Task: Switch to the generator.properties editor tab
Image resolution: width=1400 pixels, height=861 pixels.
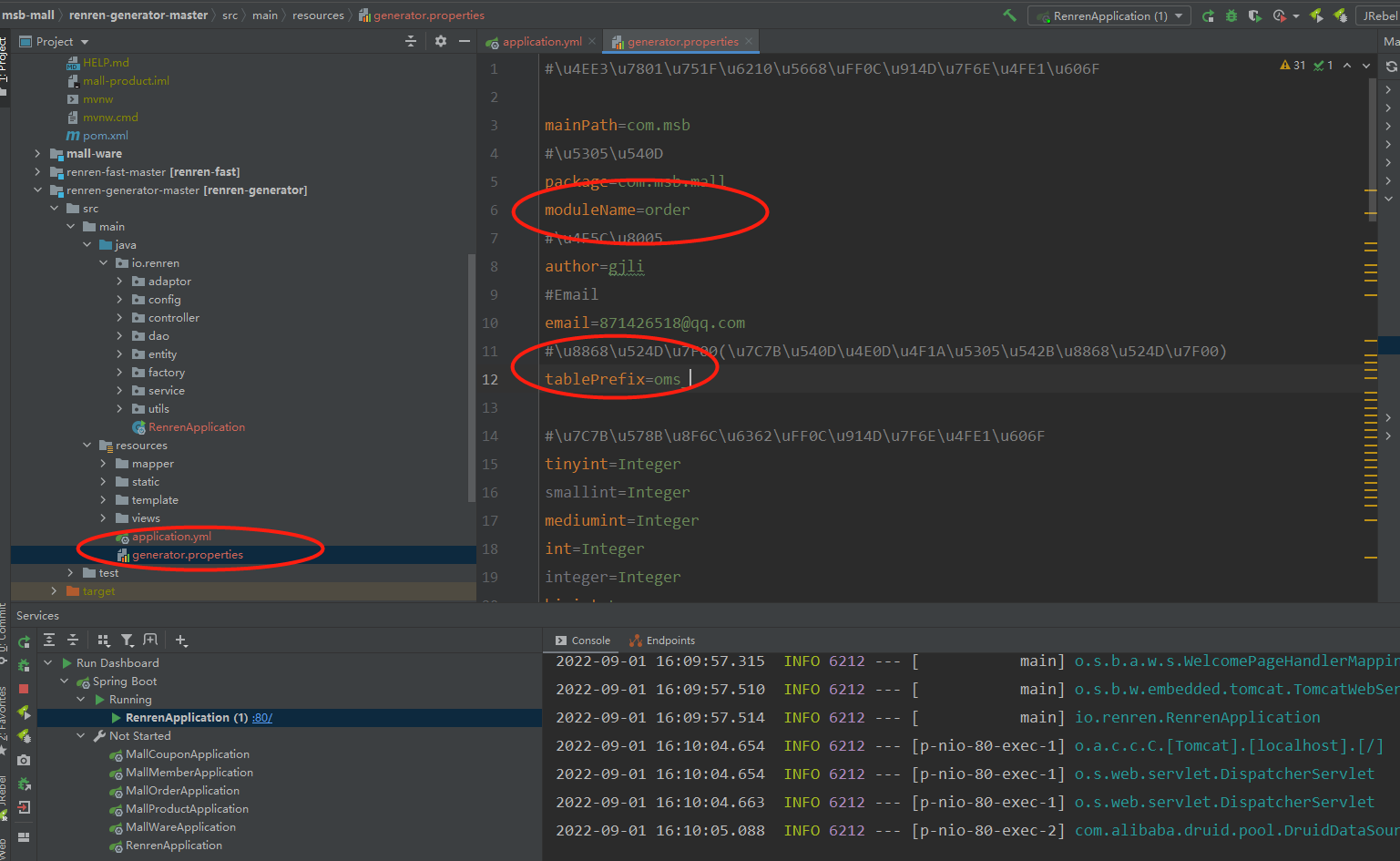Action: pyautogui.click(x=682, y=42)
